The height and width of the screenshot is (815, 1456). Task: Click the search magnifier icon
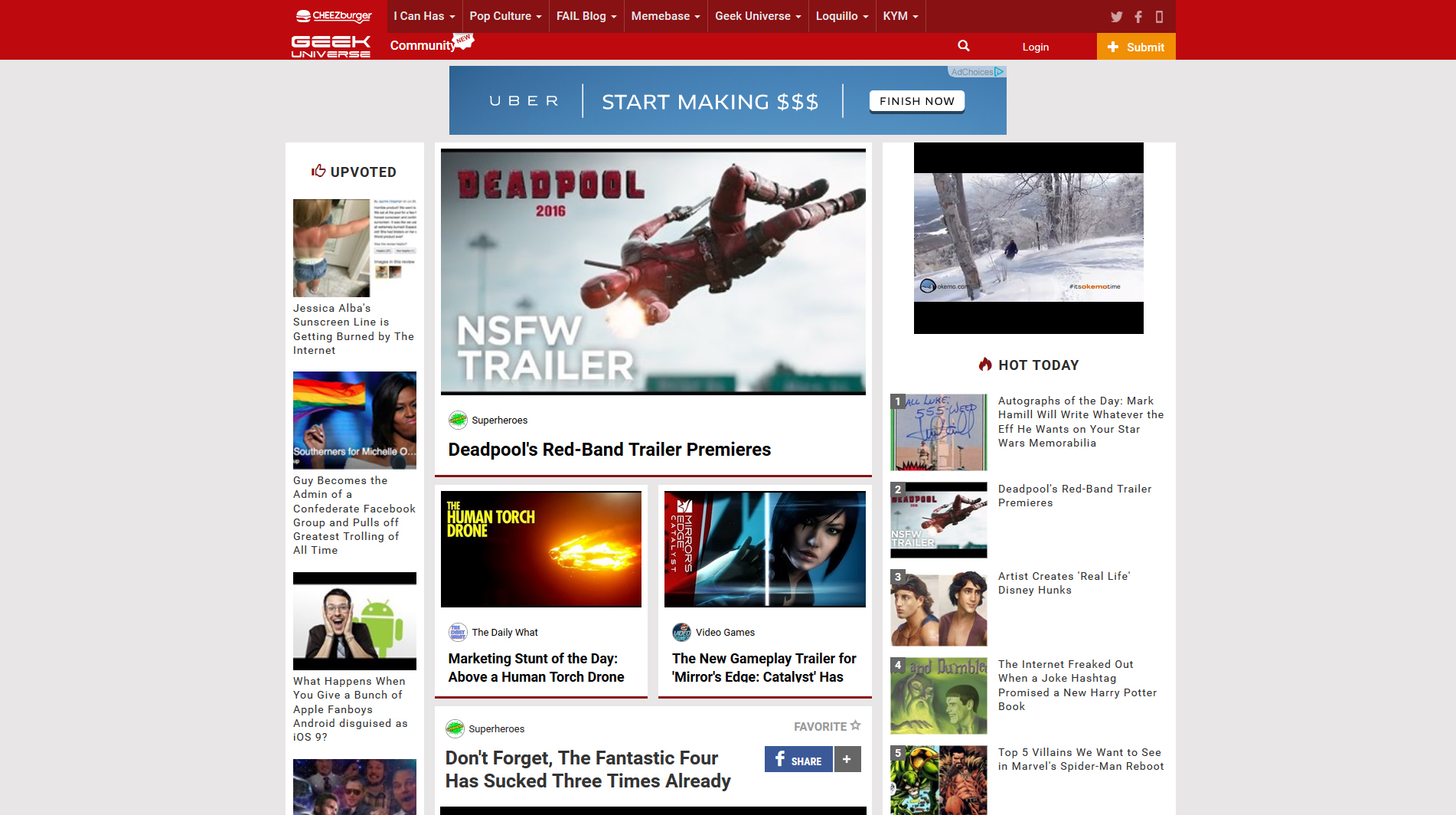964,46
